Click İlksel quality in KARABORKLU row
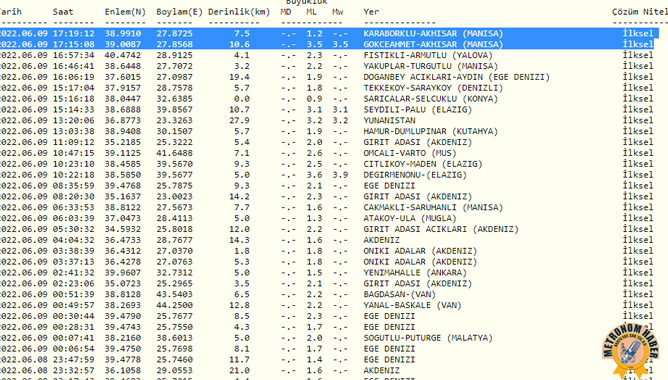This screenshot has width=668, height=380. pos(638,33)
